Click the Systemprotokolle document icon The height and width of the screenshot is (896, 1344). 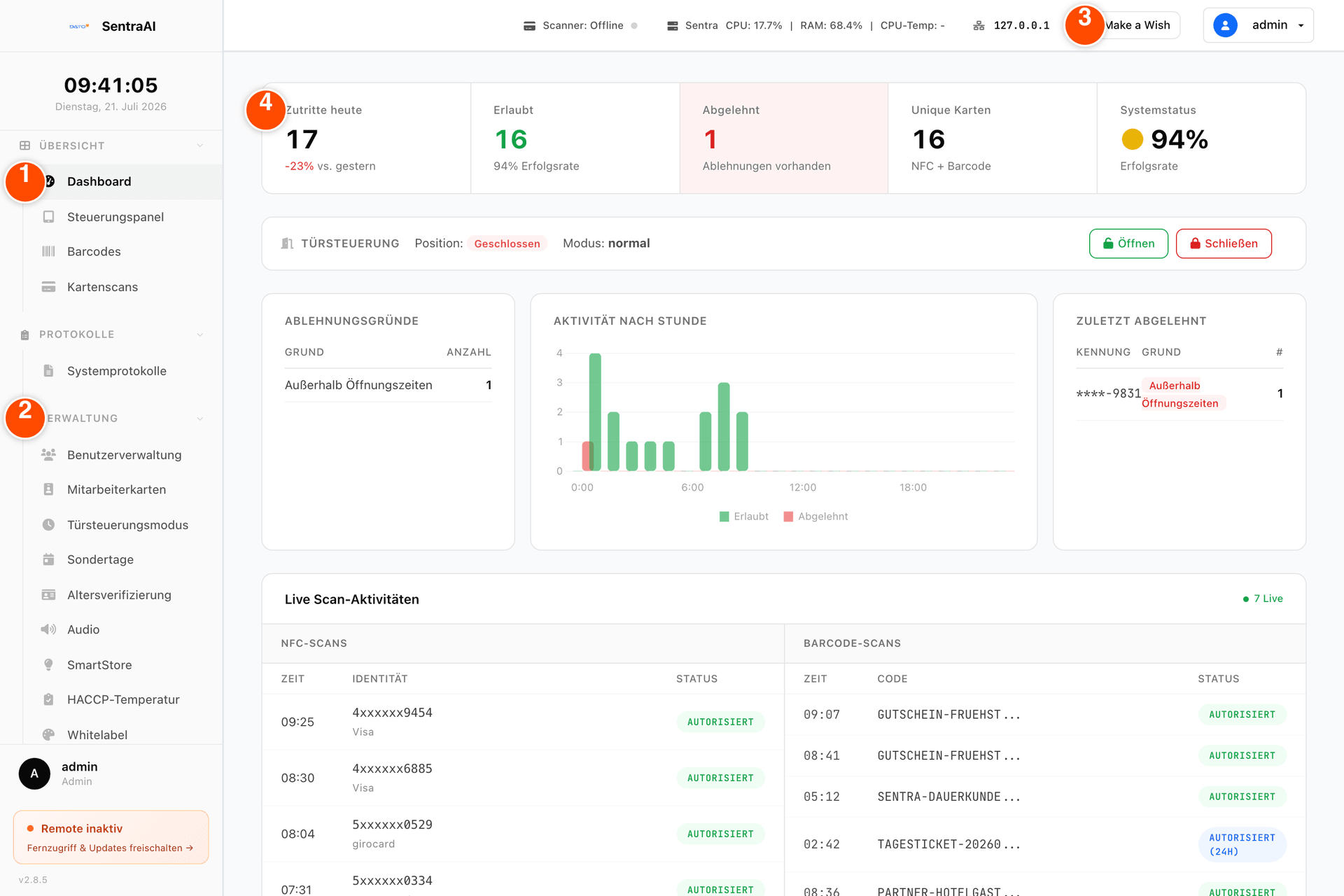(x=48, y=371)
